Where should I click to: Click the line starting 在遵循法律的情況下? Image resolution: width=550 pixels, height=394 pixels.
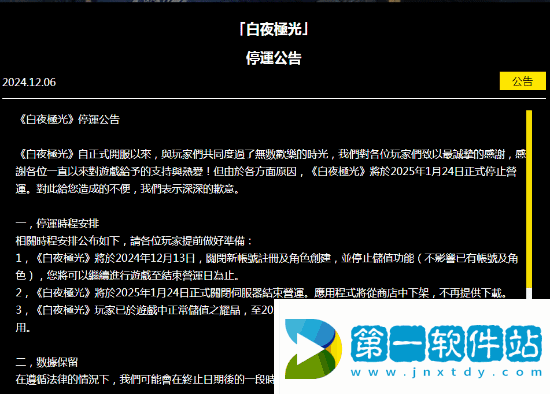pyautogui.click(x=145, y=379)
